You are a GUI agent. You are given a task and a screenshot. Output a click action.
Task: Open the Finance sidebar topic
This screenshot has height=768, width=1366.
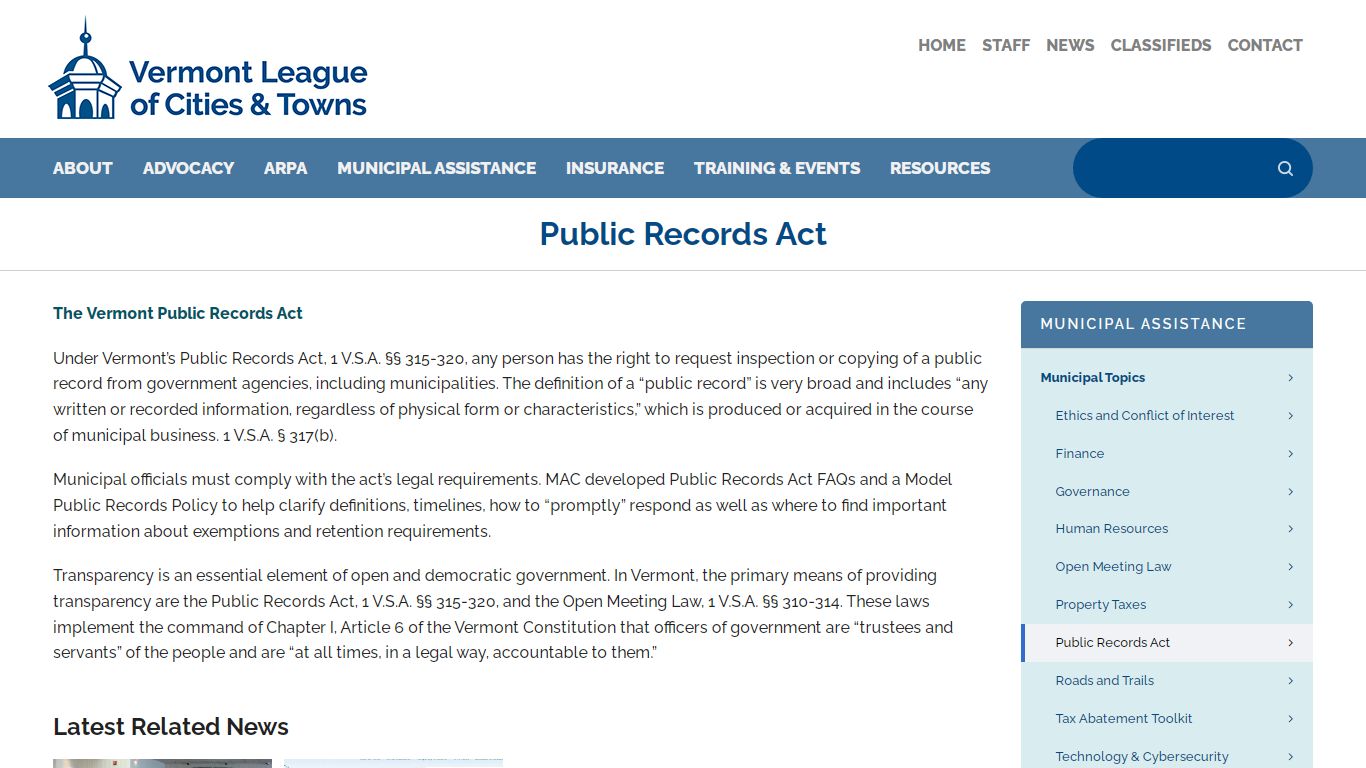1080,454
